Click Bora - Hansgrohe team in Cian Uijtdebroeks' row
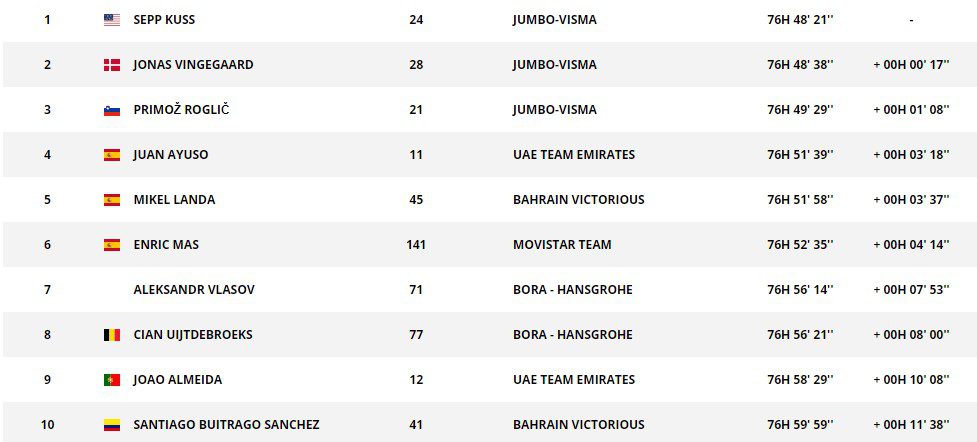Viewport: 977px width, 442px height. [573, 335]
